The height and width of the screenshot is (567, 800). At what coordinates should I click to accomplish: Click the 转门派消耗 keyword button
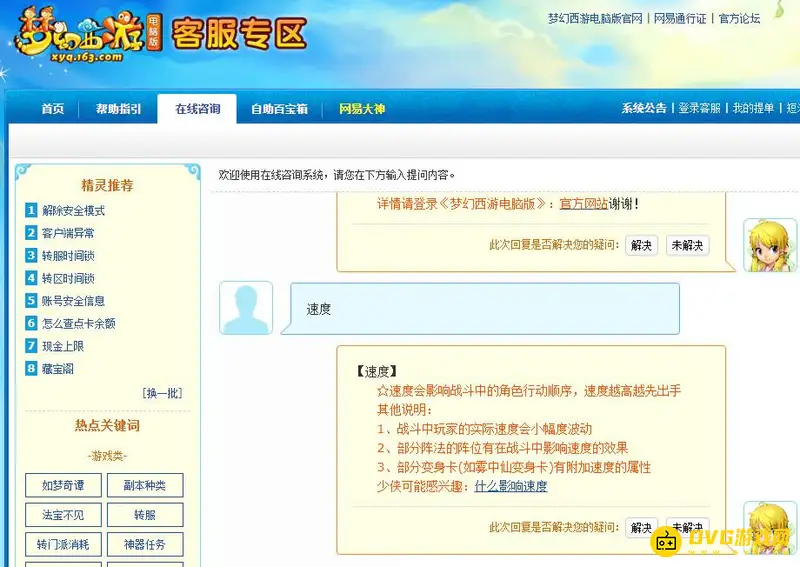(x=63, y=545)
